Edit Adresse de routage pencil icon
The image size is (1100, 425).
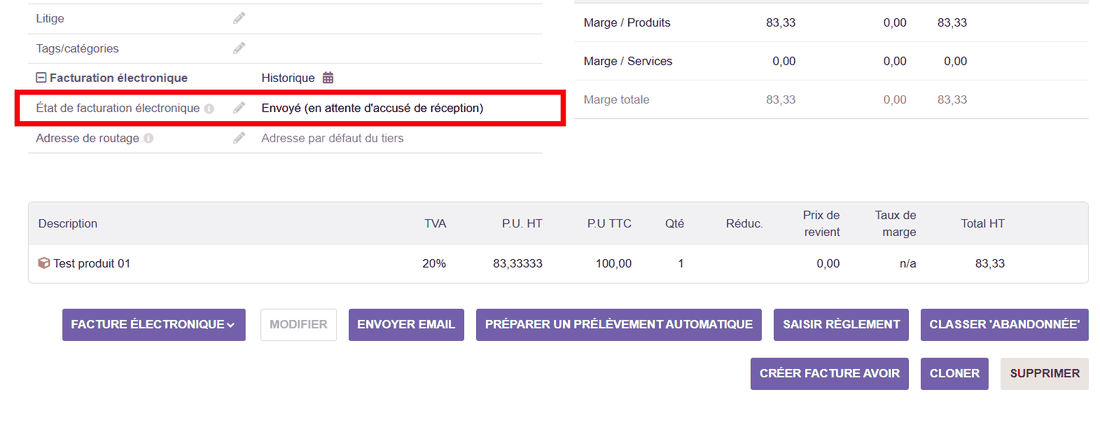pos(239,138)
